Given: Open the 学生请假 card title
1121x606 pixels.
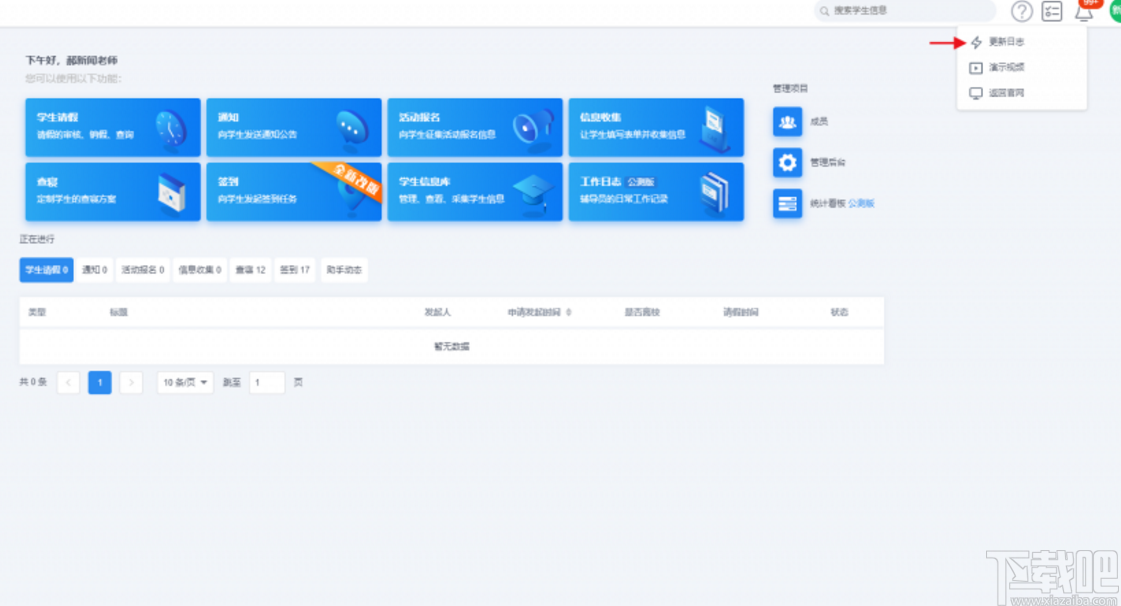Looking at the screenshot, I should point(57,117).
